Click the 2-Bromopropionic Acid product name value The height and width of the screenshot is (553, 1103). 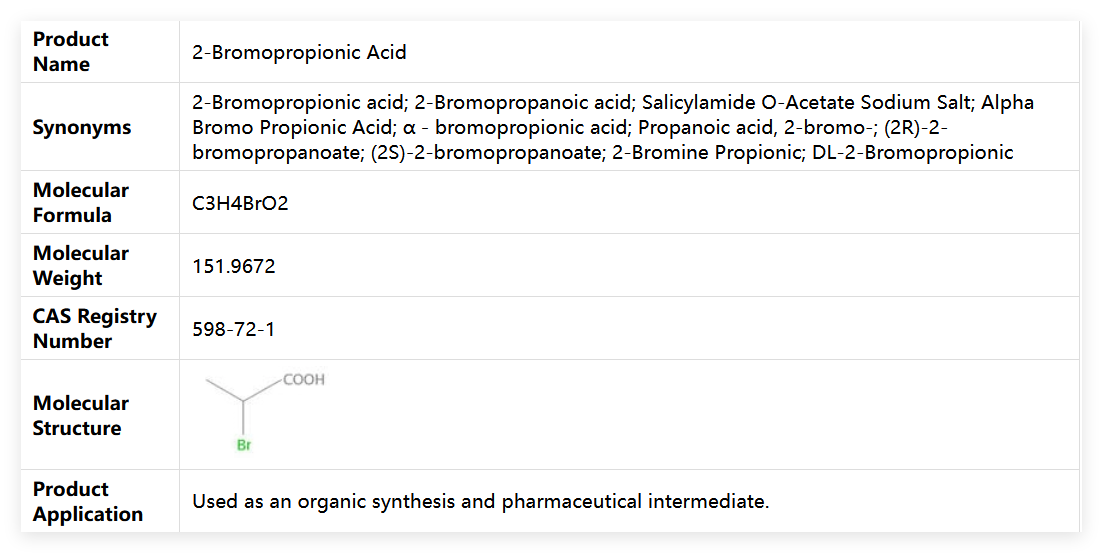point(299,52)
